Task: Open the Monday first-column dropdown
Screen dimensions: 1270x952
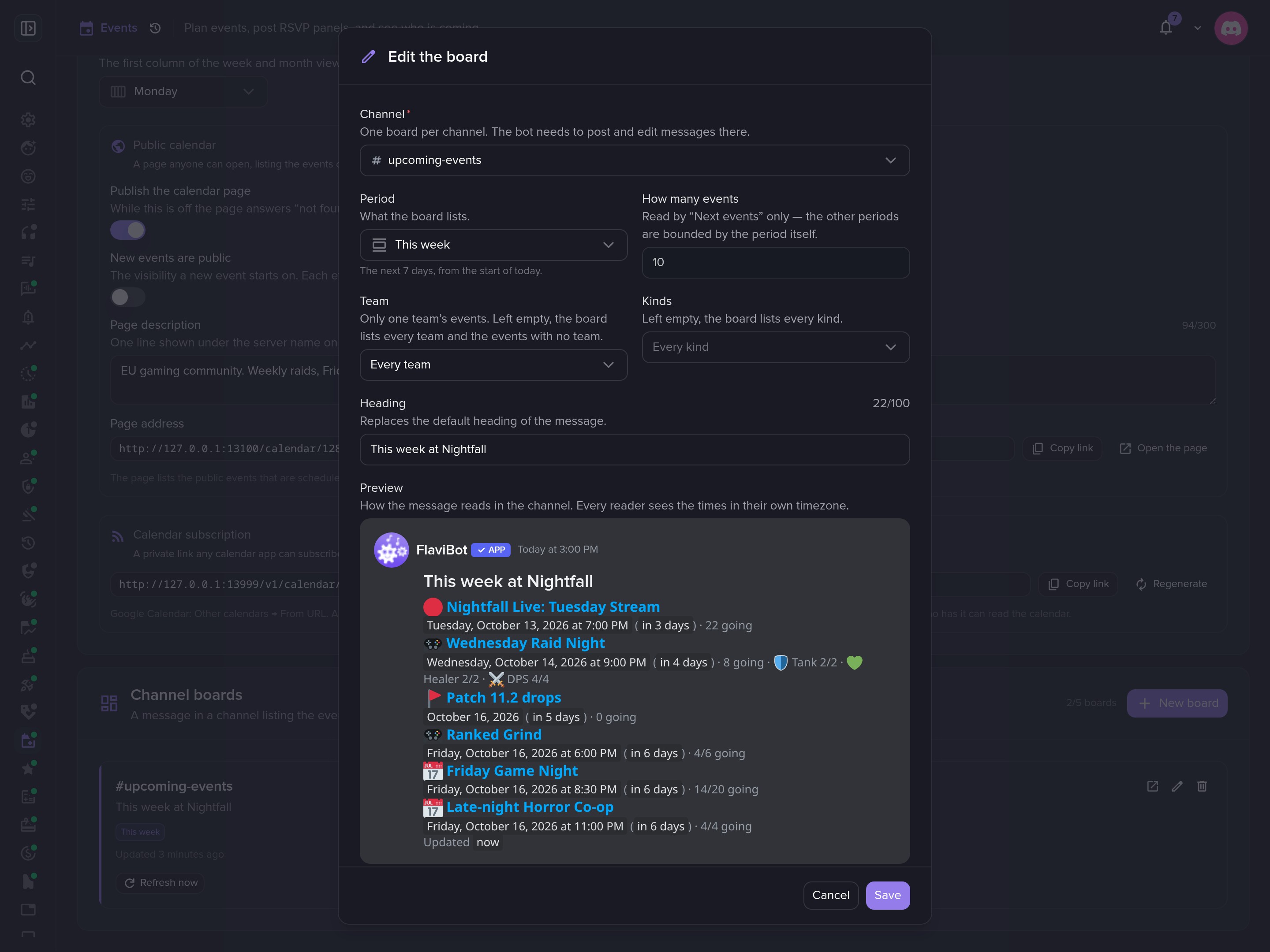Action: (183, 91)
